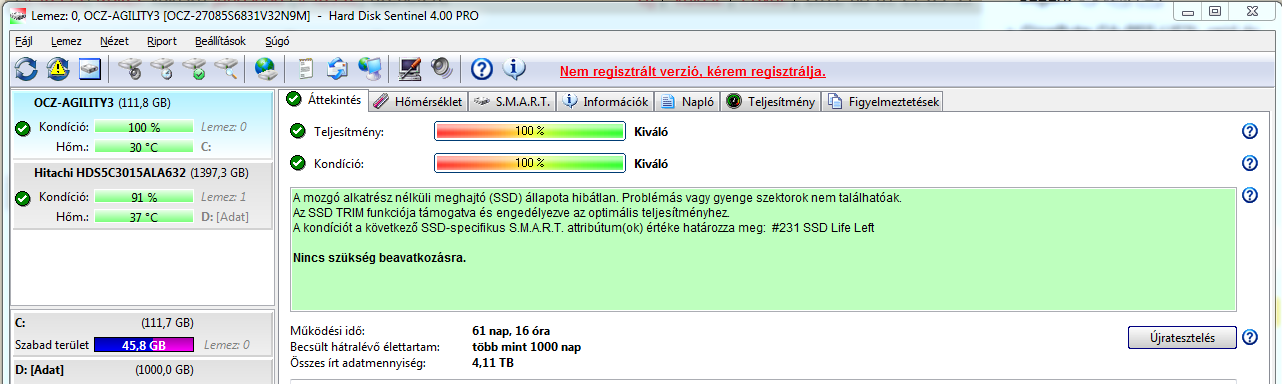Click the 'Nem regisztrált verzió' registration link
The height and width of the screenshot is (384, 1282).
[692, 71]
